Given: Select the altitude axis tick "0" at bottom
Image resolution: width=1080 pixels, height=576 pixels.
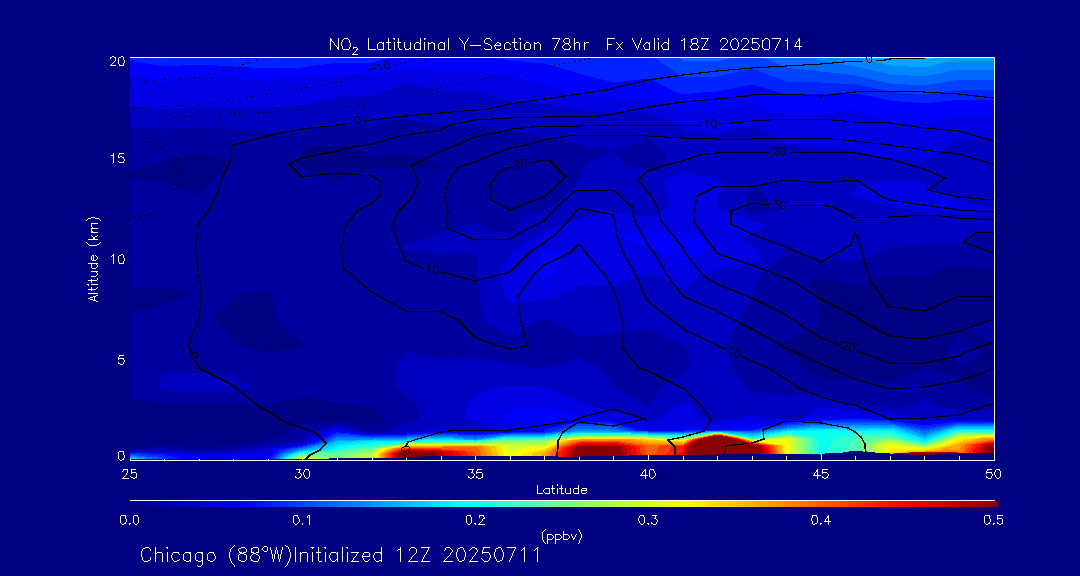Looking at the screenshot, I should click(120, 455).
